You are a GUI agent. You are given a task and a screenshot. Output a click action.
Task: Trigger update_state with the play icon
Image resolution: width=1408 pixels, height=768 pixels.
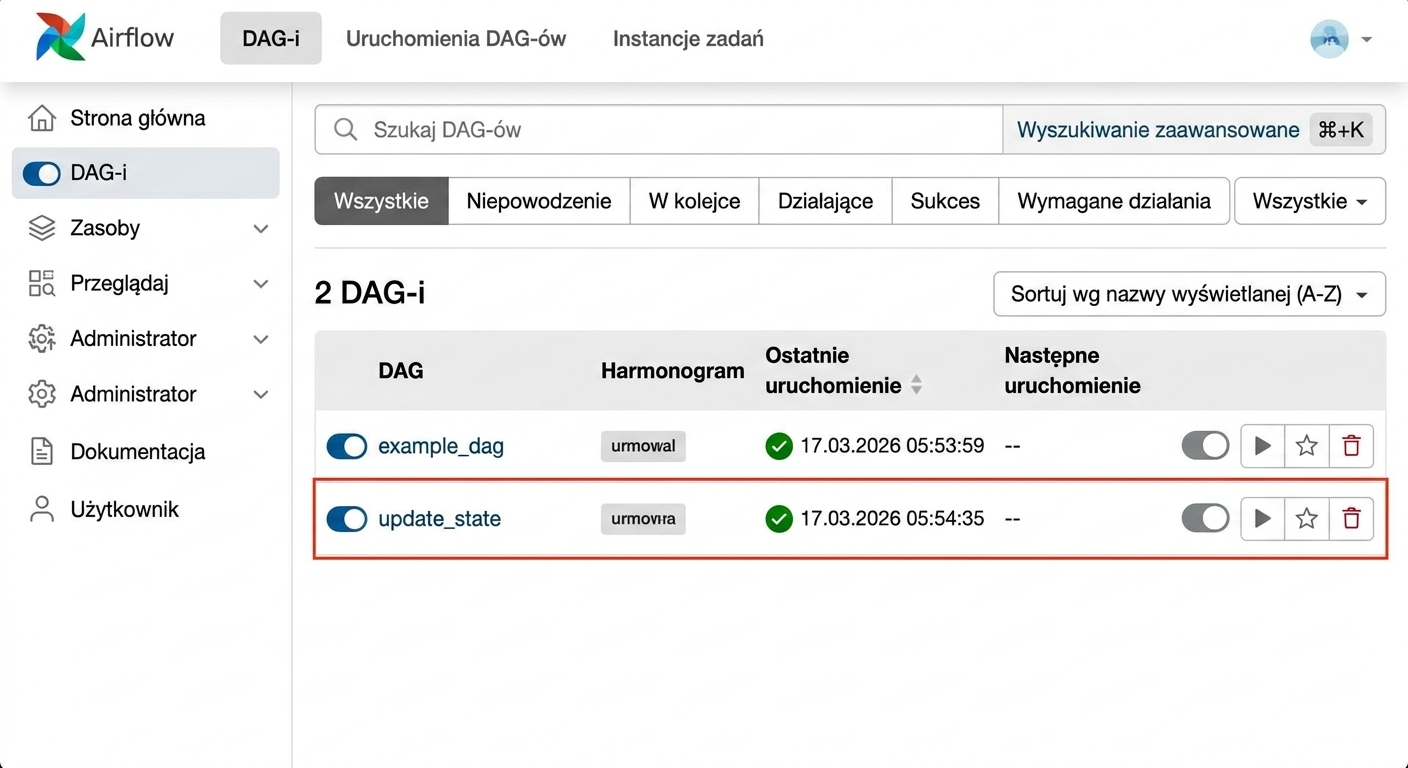click(1262, 518)
